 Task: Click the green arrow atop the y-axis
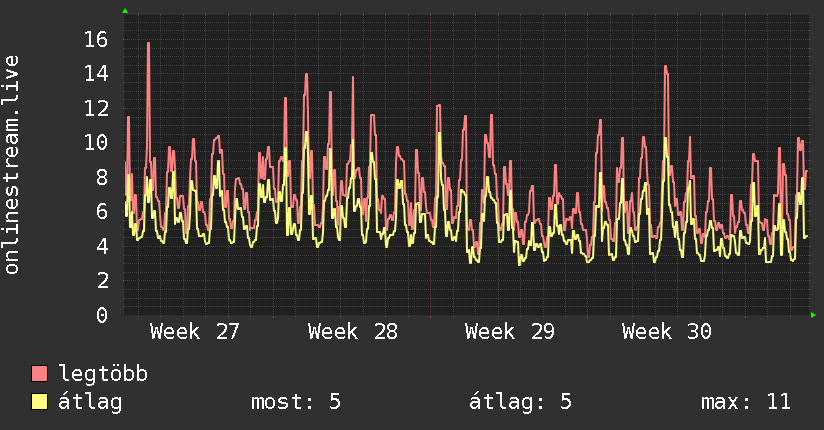(x=125, y=11)
